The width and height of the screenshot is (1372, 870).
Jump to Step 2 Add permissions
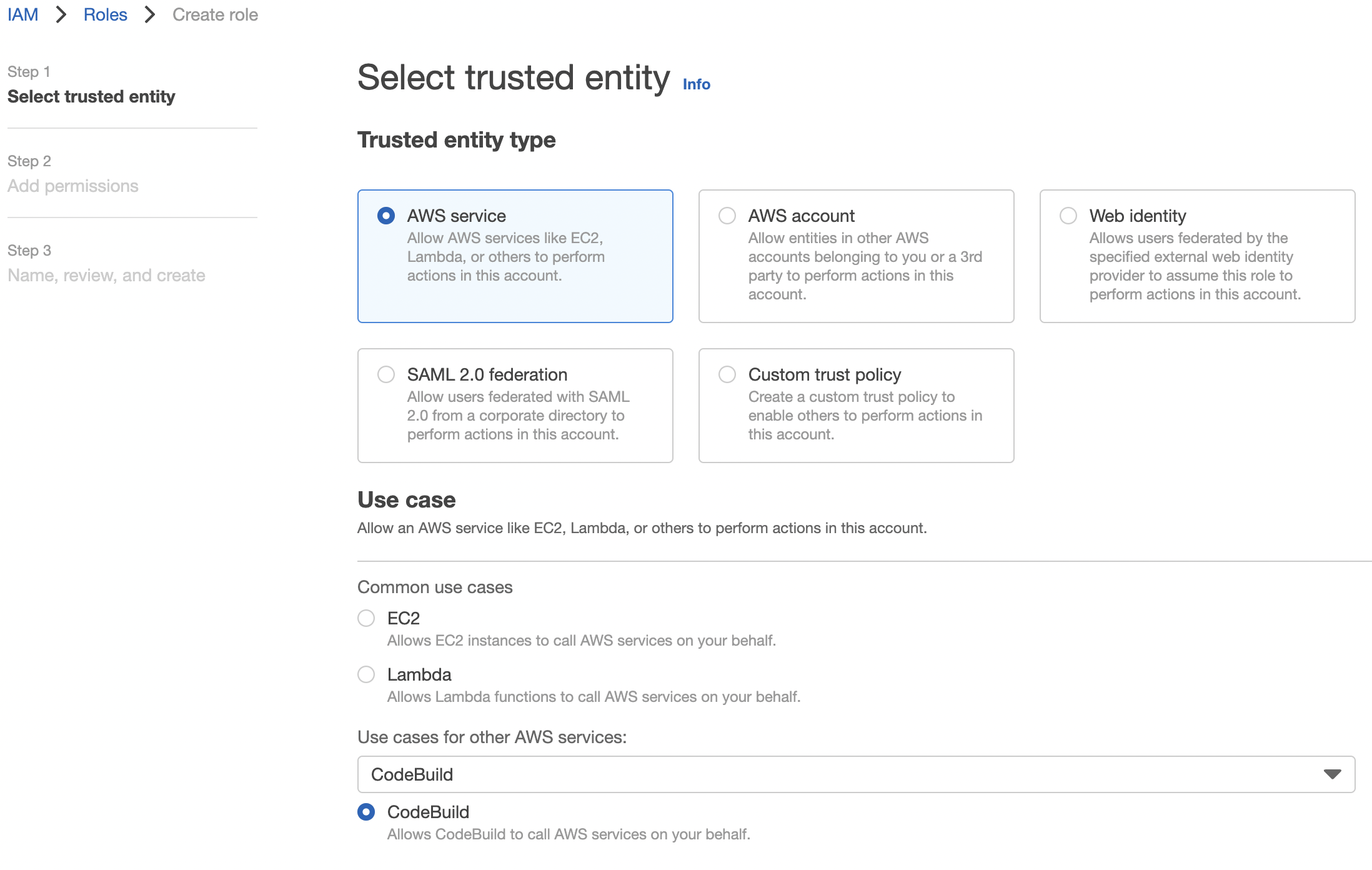pos(73,185)
